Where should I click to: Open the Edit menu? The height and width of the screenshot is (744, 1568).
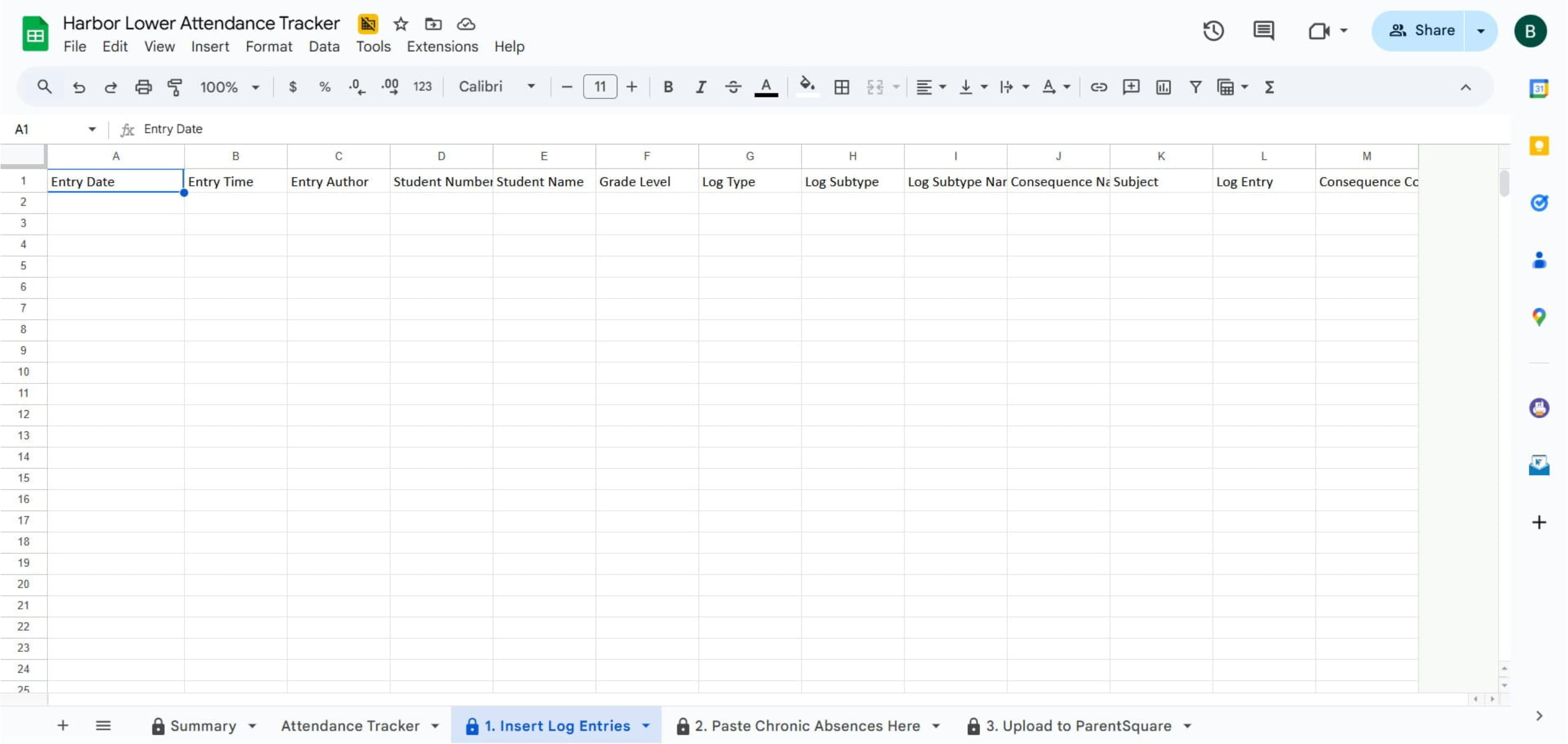click(x=114, y=46)
